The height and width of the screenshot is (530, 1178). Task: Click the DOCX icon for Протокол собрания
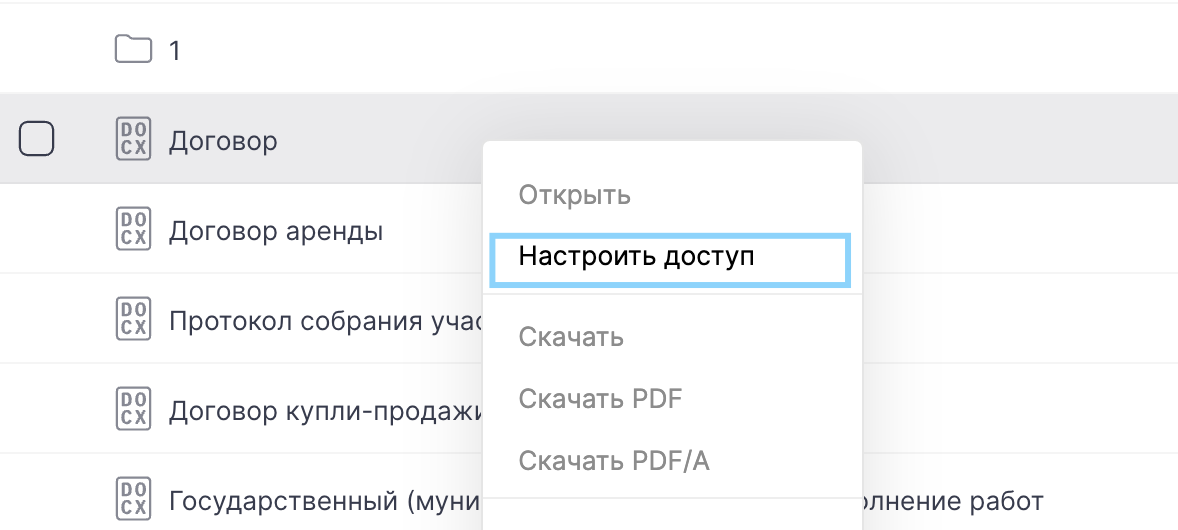pyautogui.click(x=133, y=319)
